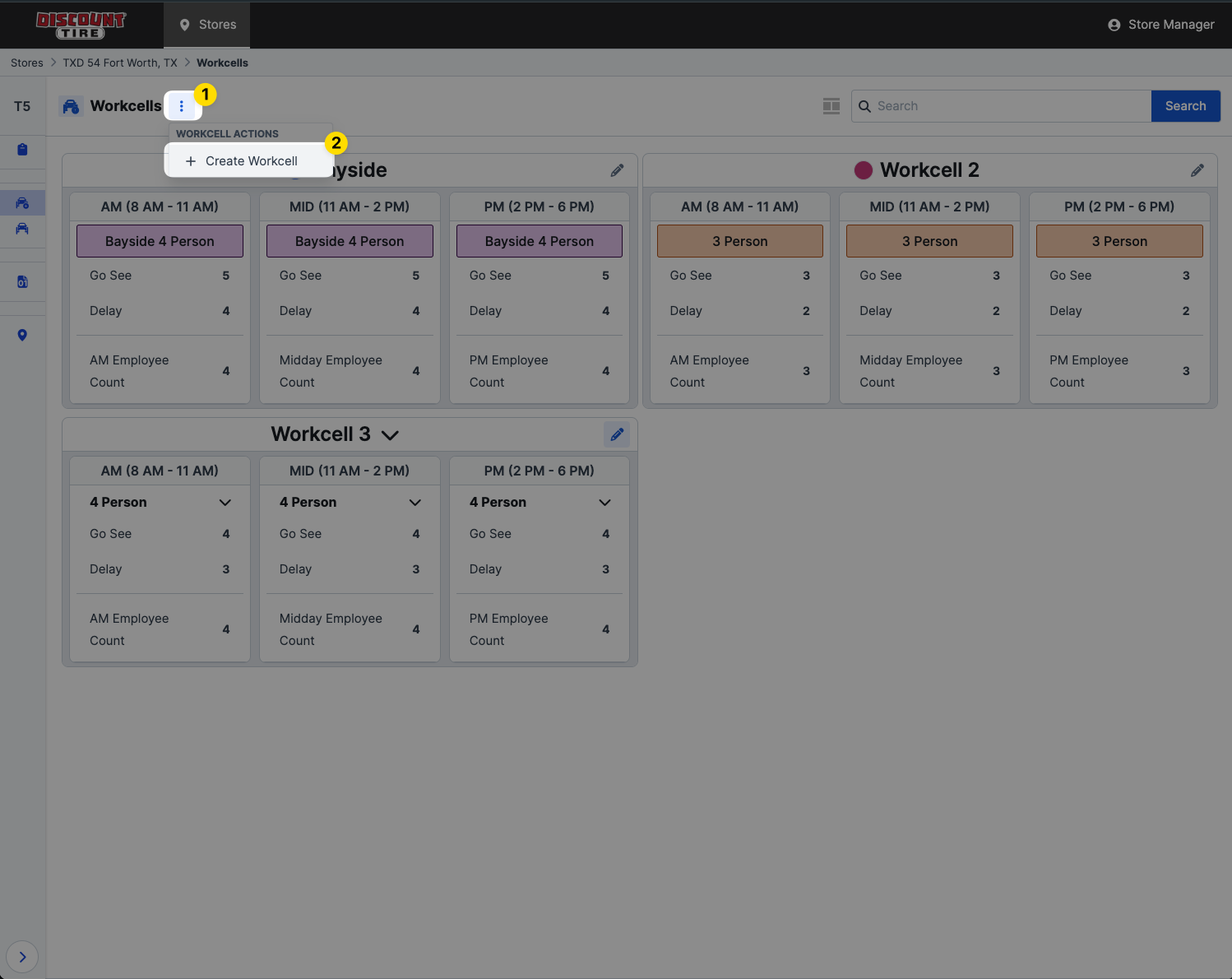Expand the sidebar with the arrow button

pyautogui.click(x=22, y=957)
